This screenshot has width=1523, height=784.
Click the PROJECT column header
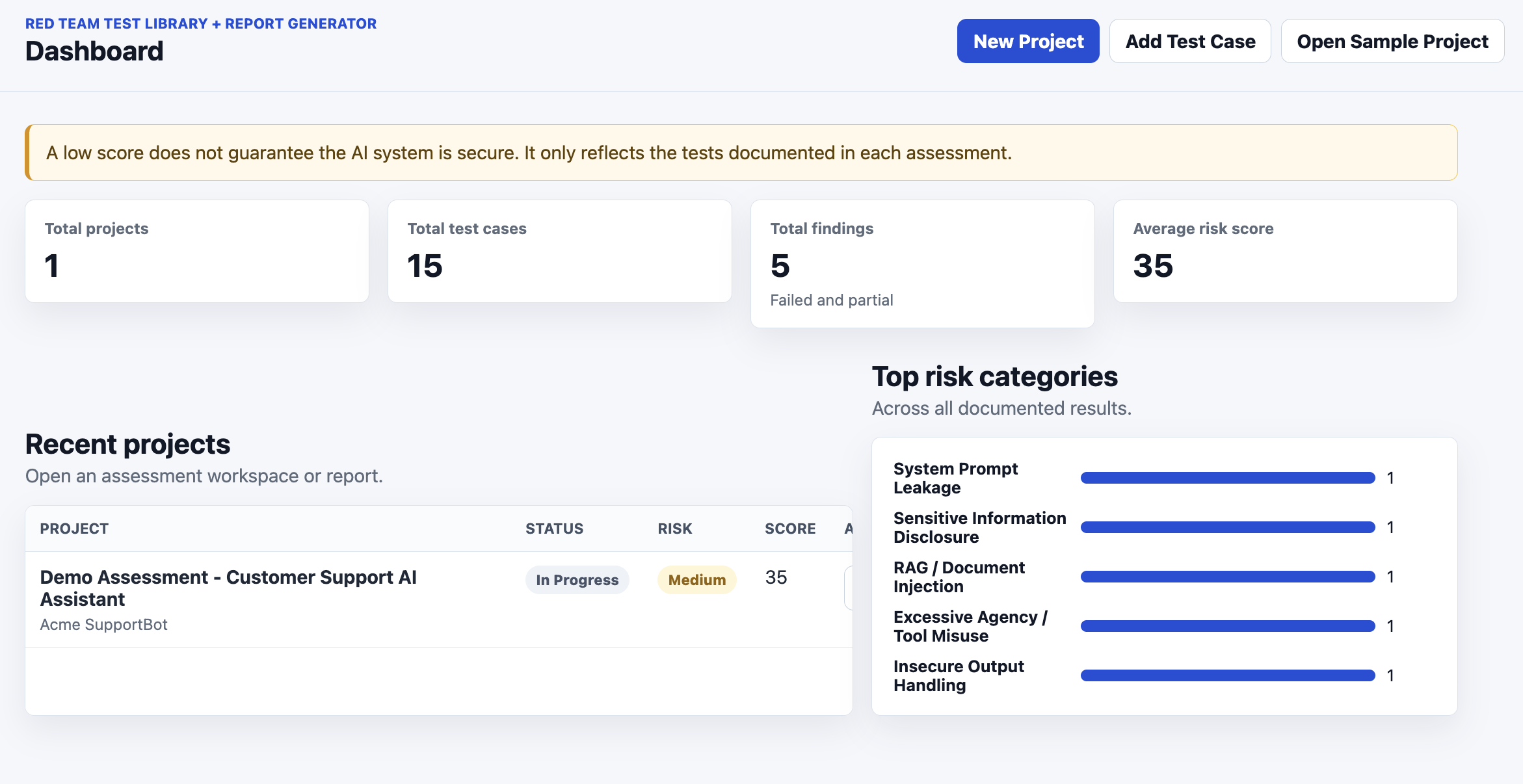74,529
